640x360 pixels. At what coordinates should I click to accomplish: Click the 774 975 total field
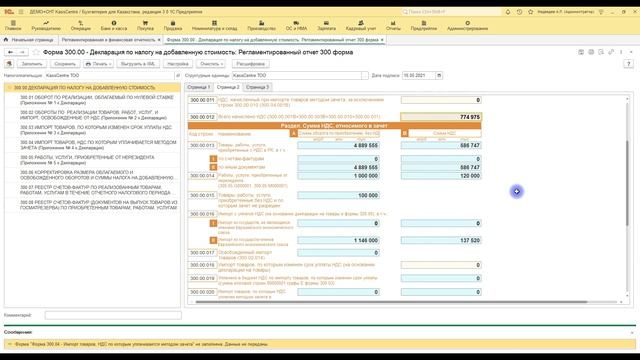click(x=441, y=117)
